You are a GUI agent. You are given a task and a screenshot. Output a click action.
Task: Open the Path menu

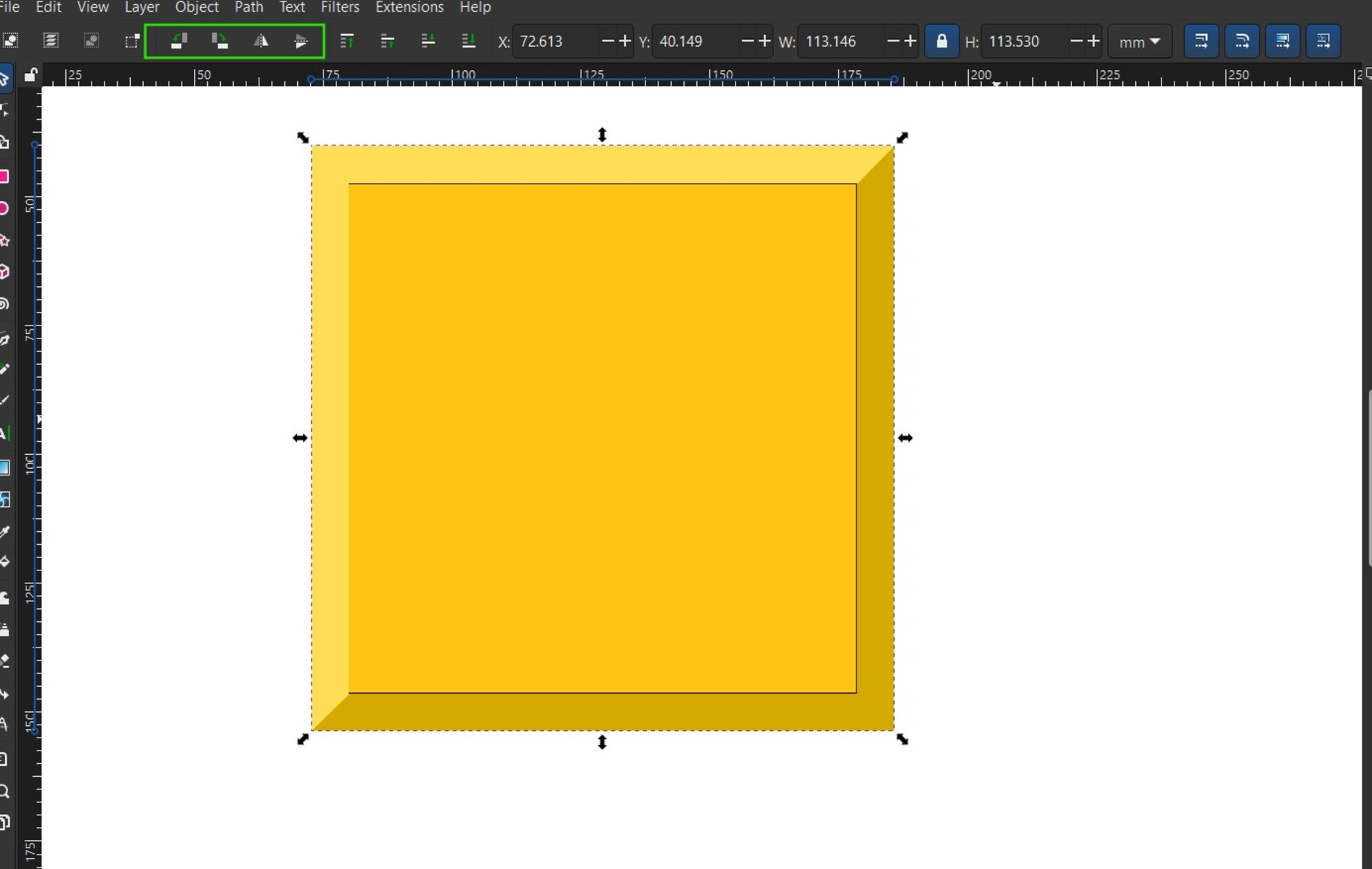click(248, 7)
